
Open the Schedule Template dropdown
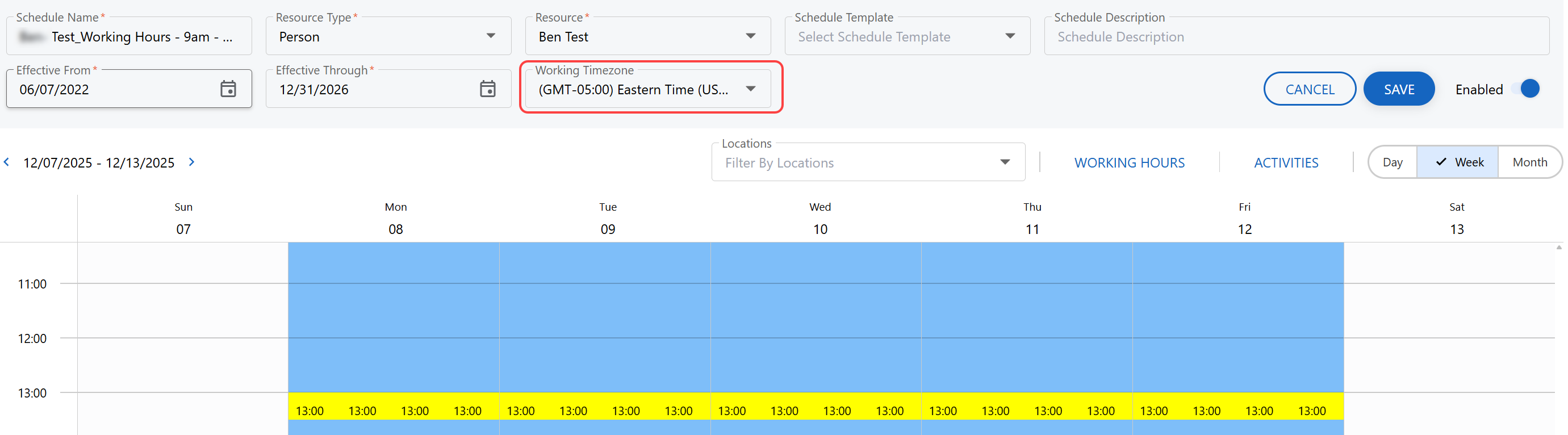point(1009,36)
